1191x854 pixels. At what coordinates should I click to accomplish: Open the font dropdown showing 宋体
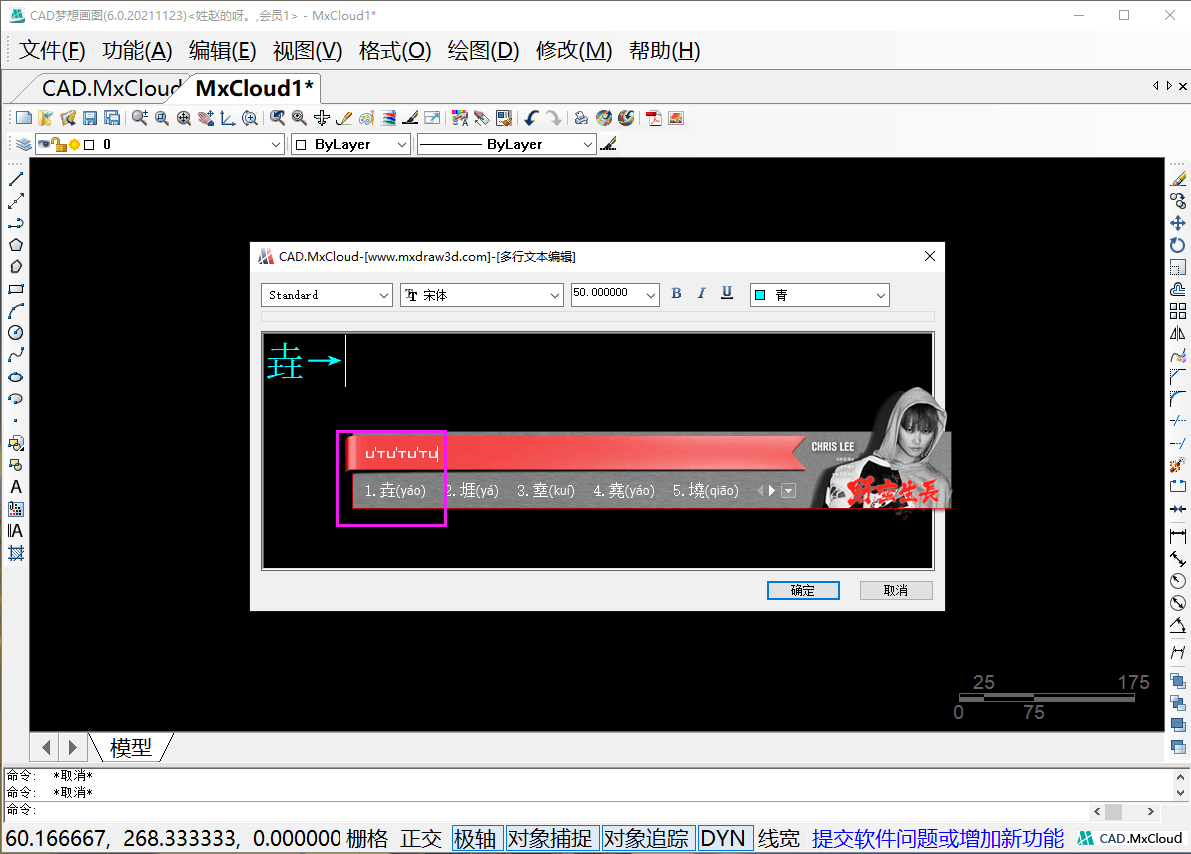(x=557, y=295)
